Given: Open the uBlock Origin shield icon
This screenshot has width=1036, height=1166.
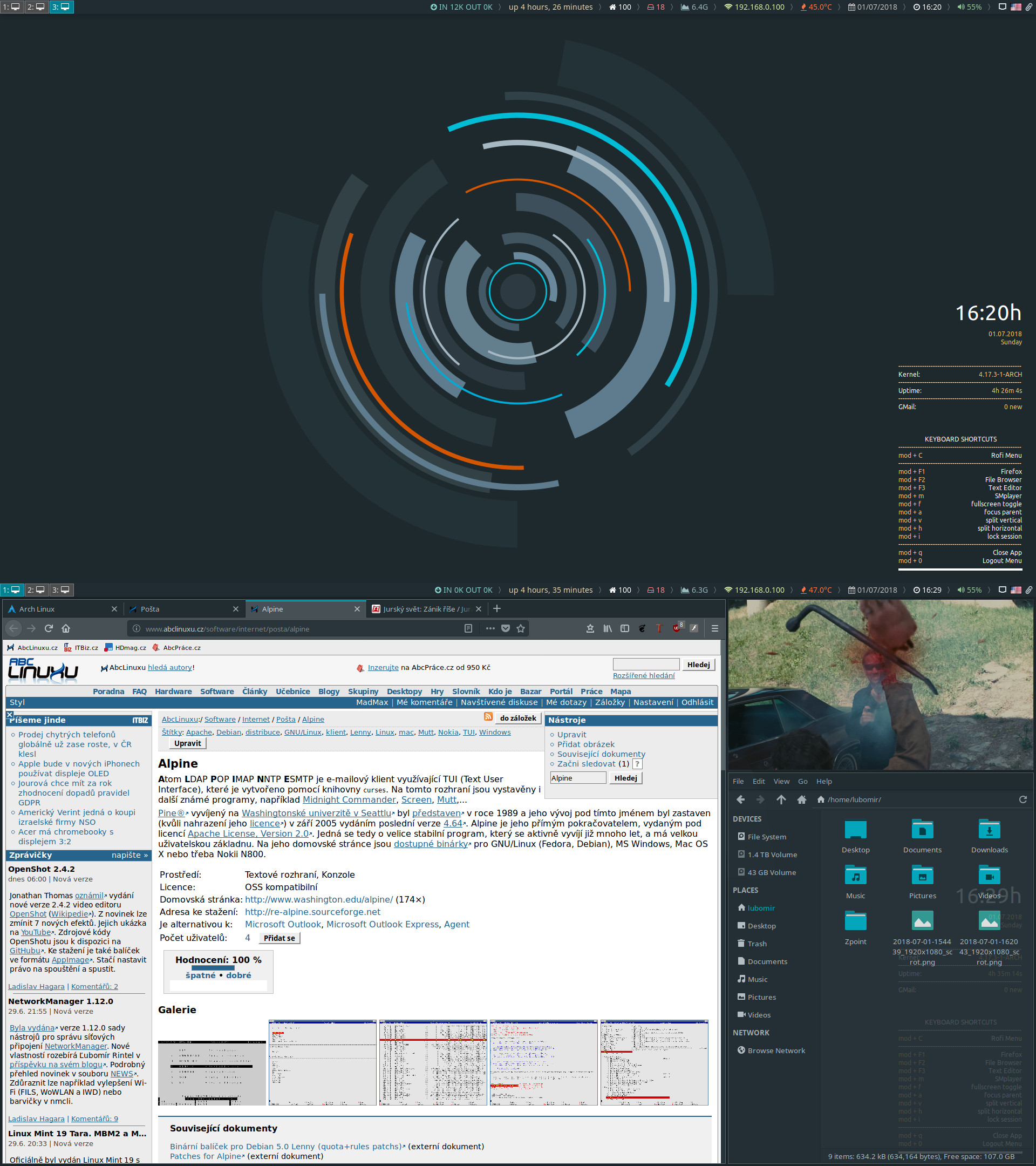Looking at the screenshot, I should tap(677, 629).
